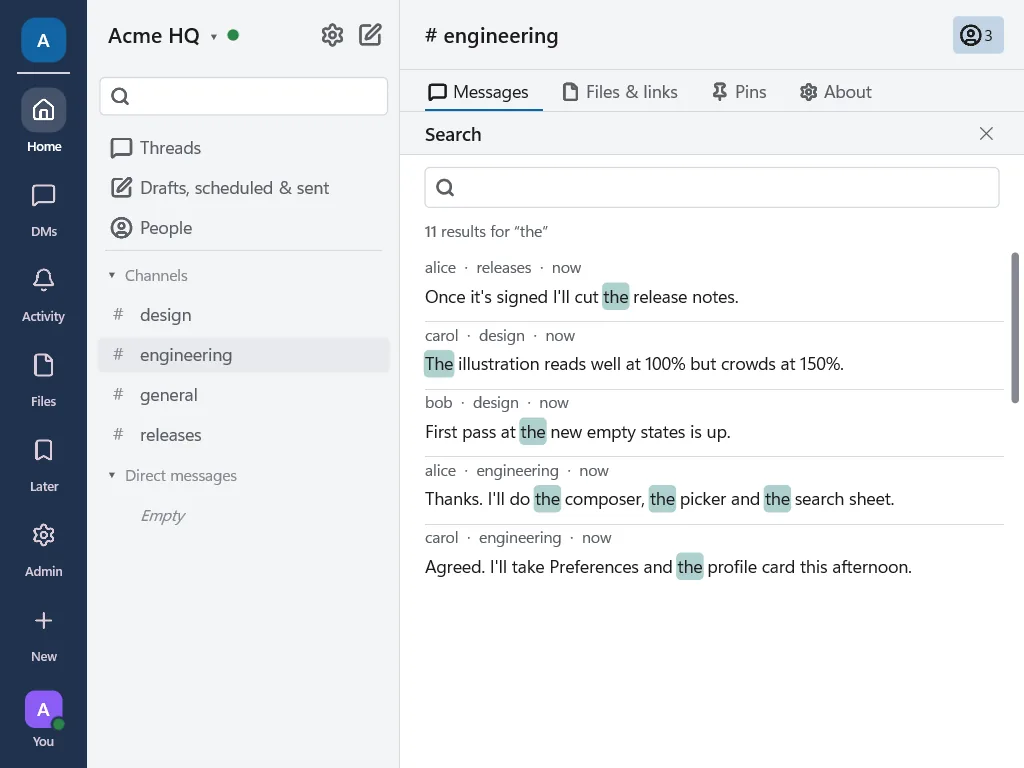The height and width of the screenshot is (768, 1024).
Task: Click the Acme HQ workspace name
Action: tap(154, 35)
